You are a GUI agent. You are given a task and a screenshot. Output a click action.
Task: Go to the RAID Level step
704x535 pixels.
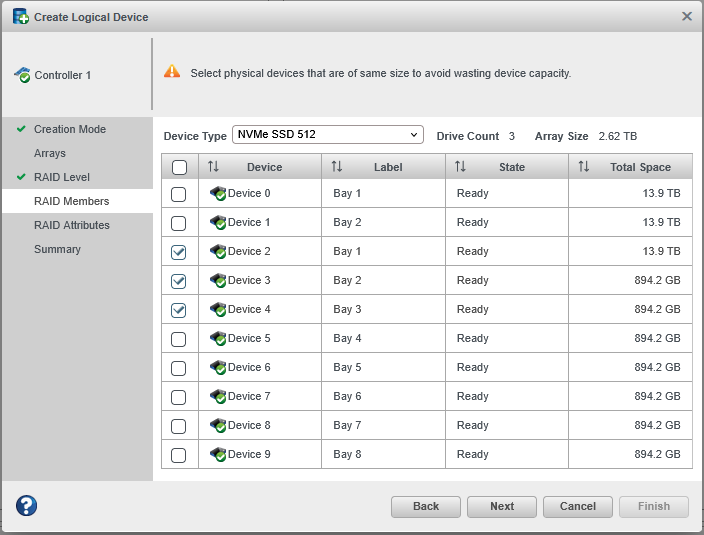point(62,177)
